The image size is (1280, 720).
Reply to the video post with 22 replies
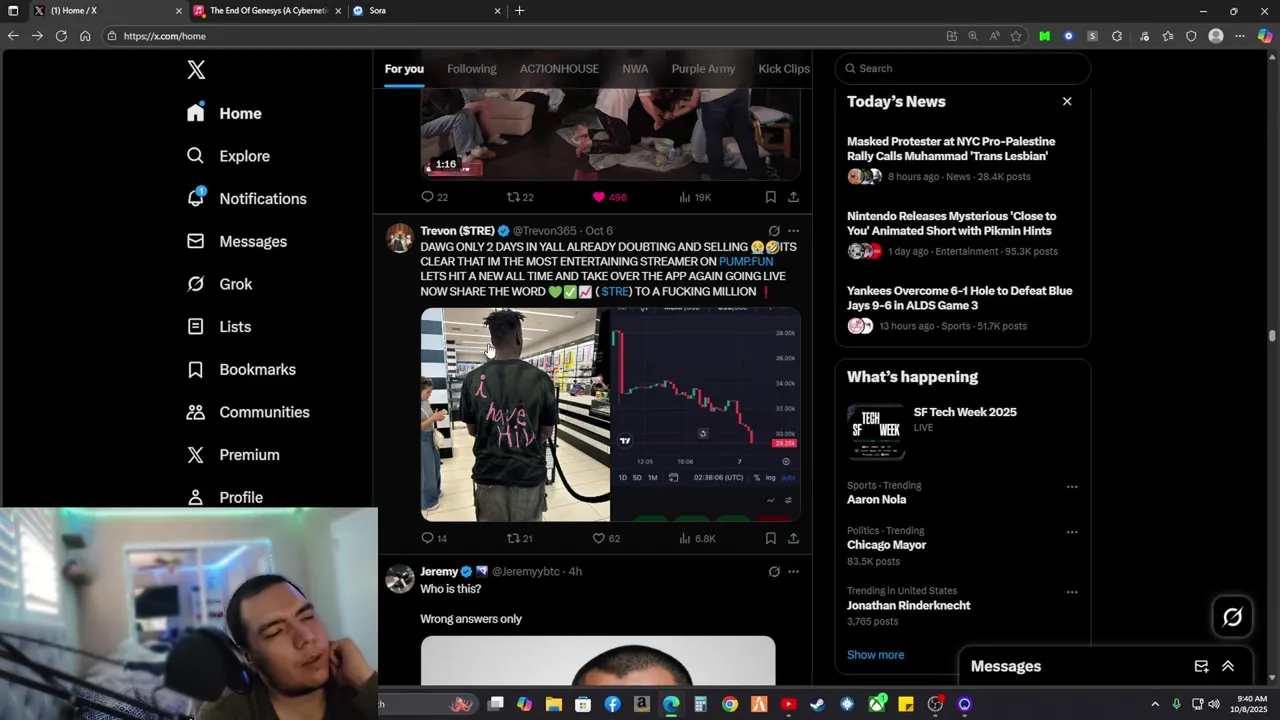tap(434, 197)
